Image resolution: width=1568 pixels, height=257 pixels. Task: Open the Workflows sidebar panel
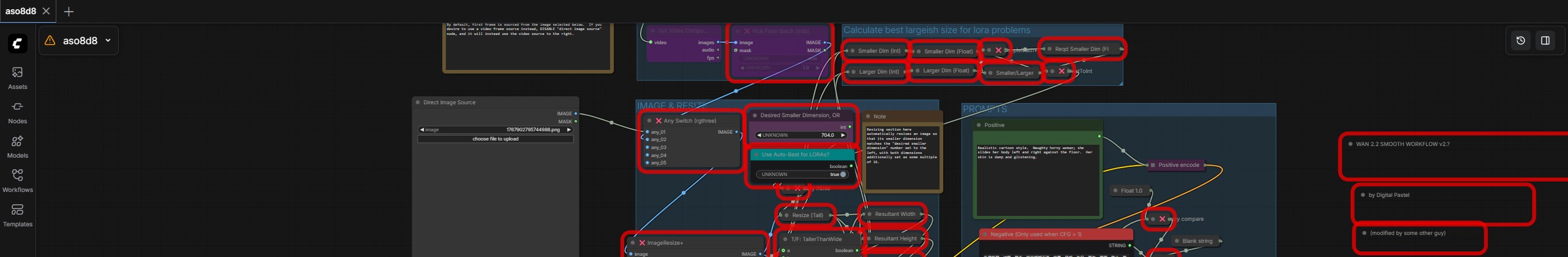(x=17, y=181)
